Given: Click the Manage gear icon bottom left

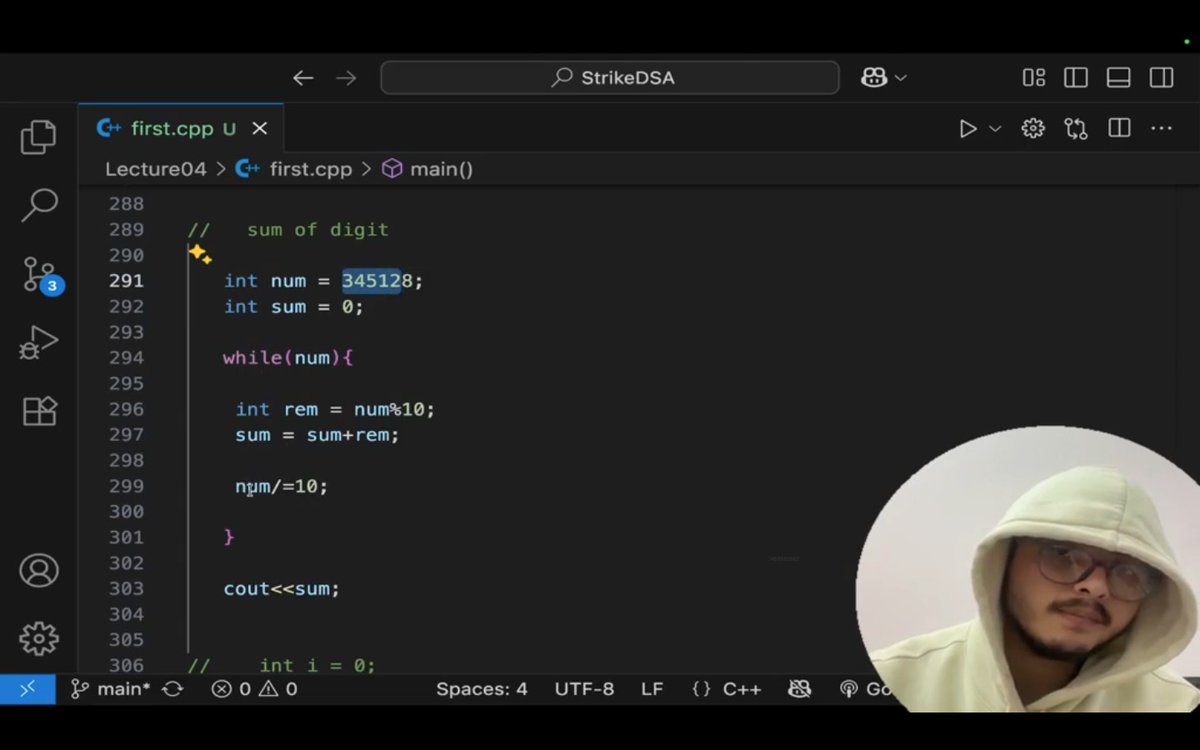Looking at the screenshot, I should pyautogui.click(x=38, y=638).
